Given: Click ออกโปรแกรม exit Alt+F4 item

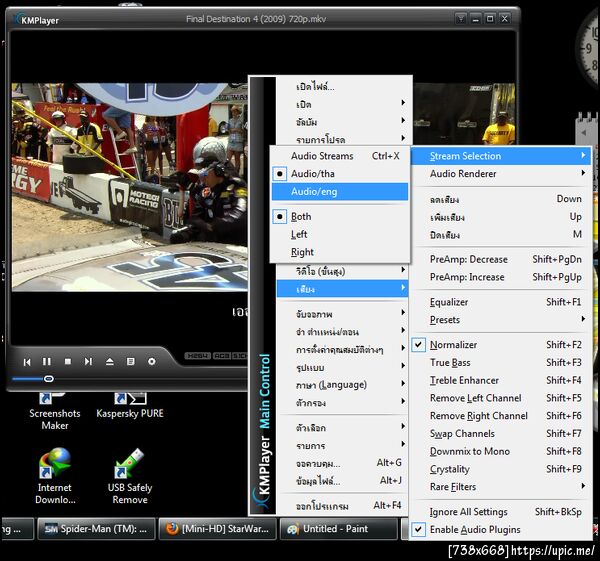Looking at the screenshot, I should (x=342, y=506).
